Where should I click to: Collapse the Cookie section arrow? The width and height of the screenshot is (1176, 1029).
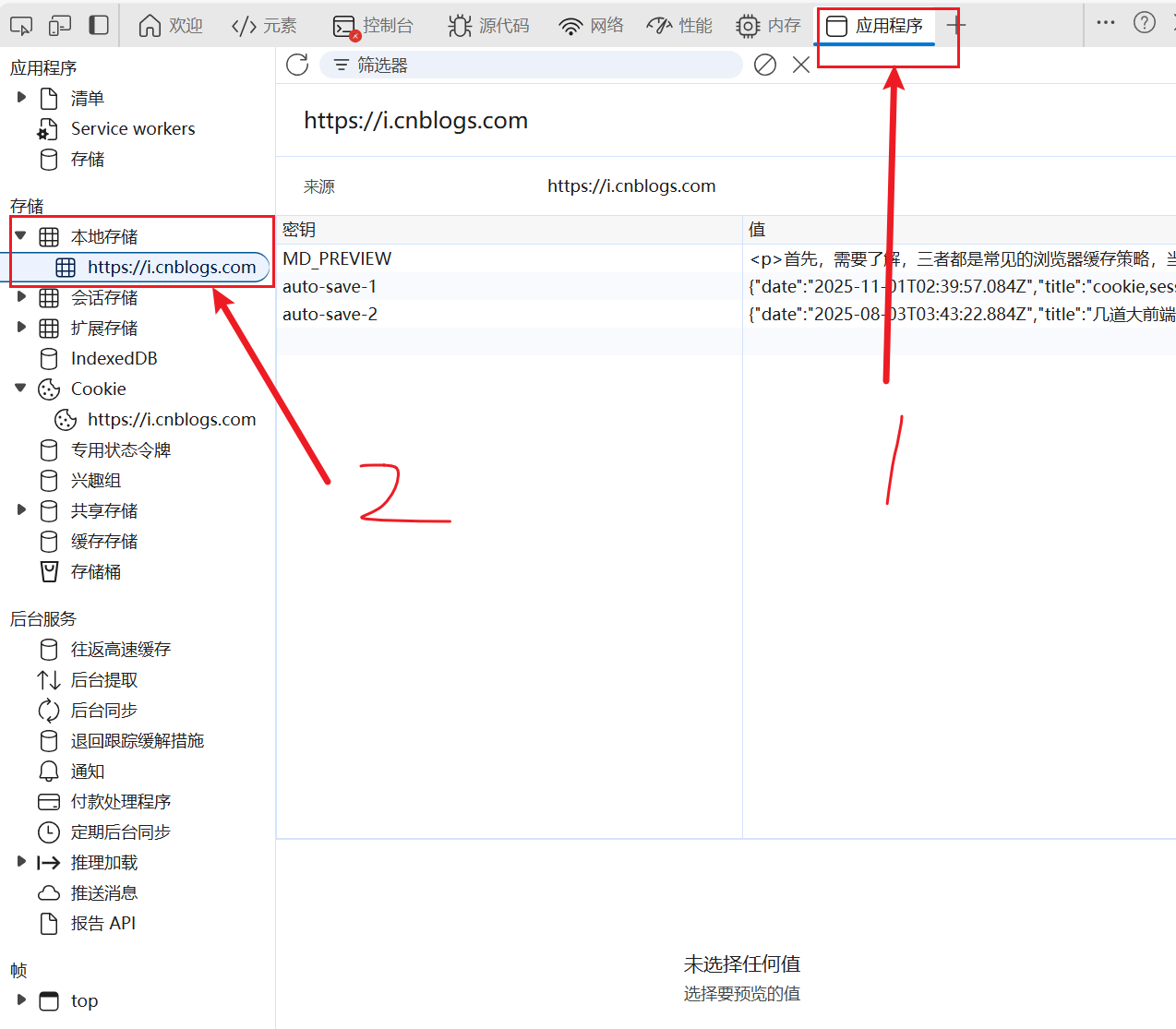click(20, 389)
